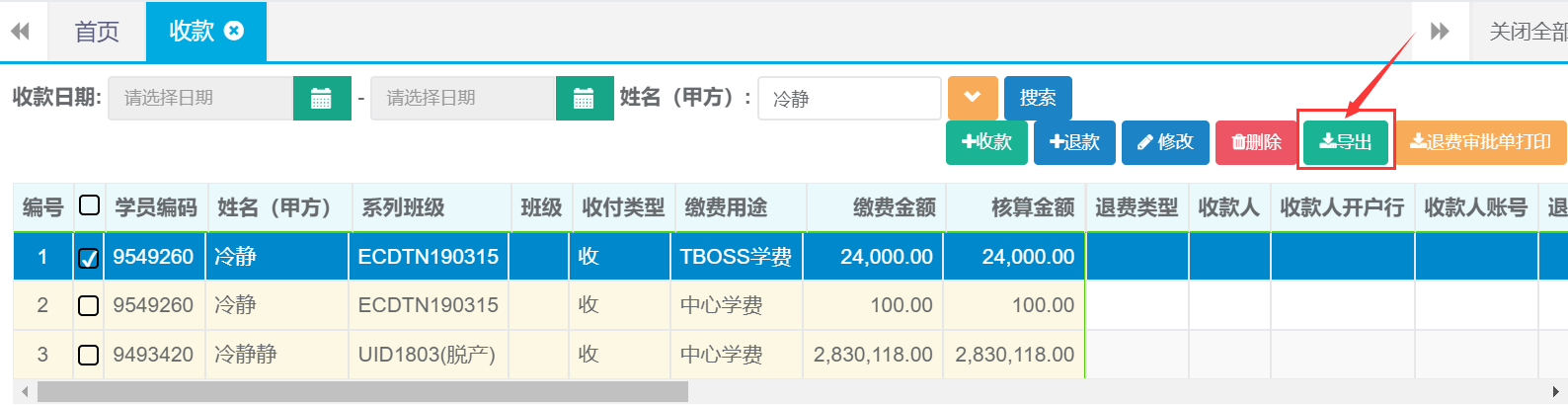Click the start date calendar icon
1568x405 pixels.
322,99
